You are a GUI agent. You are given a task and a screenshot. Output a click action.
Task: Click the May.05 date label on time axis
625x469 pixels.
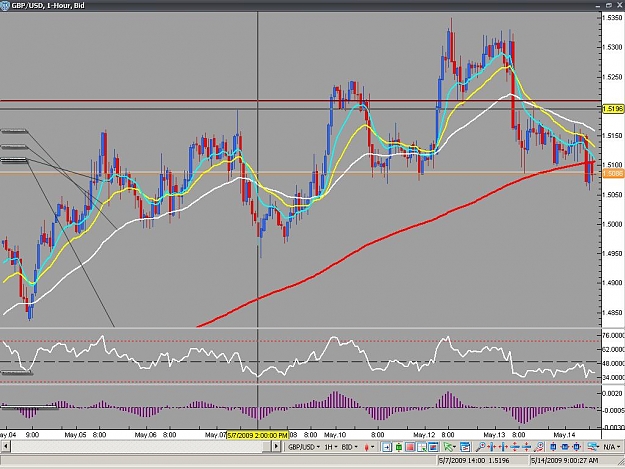coord(75,435)
